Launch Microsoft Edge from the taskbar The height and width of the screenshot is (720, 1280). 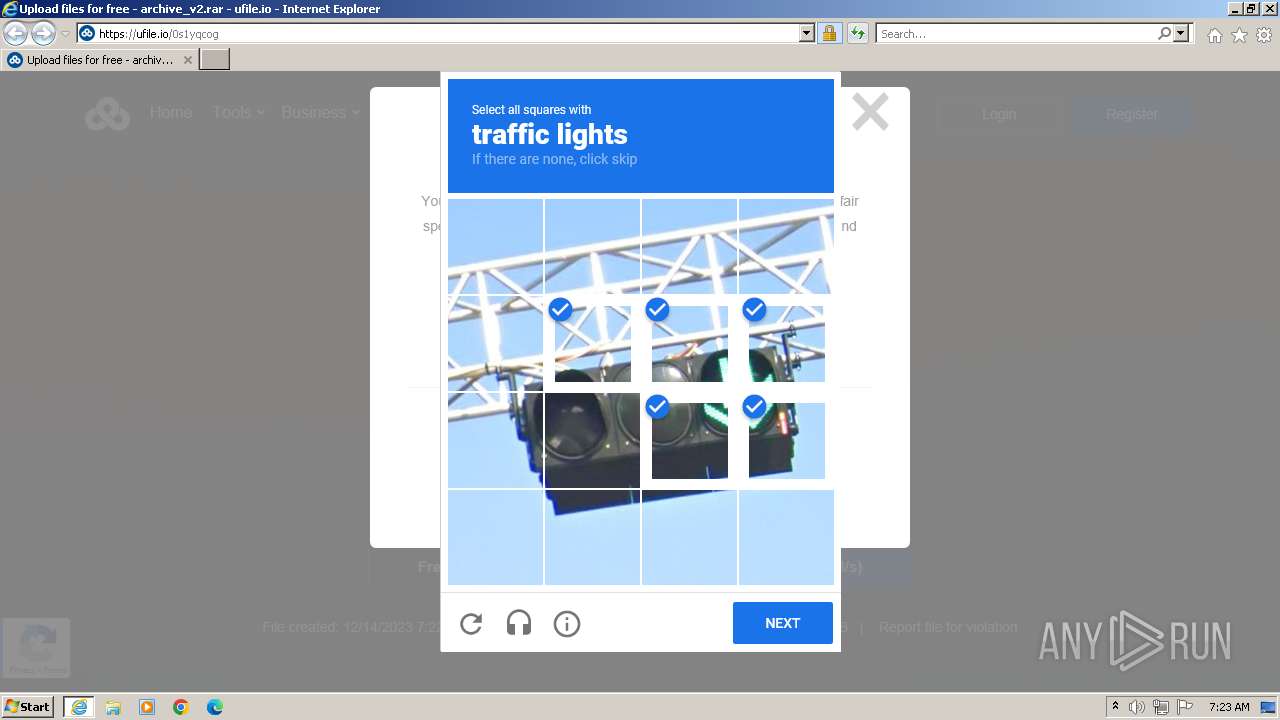215,707
